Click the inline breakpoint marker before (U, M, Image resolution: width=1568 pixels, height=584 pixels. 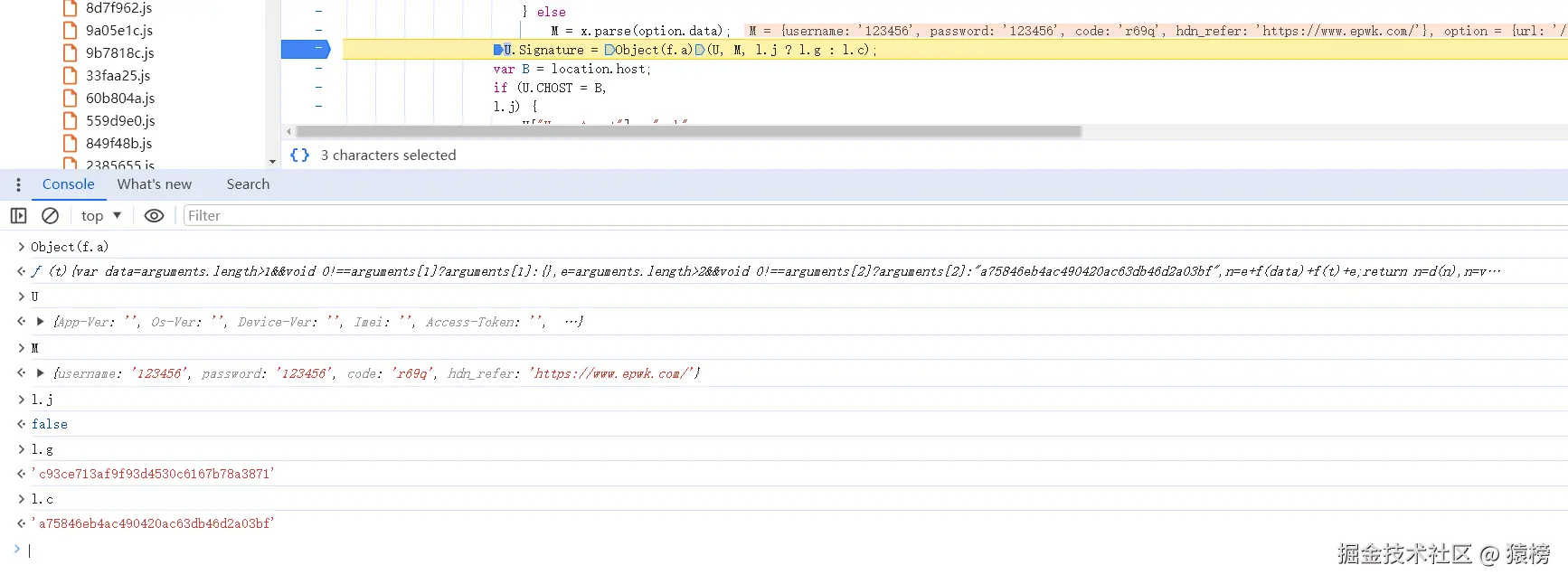700,50
